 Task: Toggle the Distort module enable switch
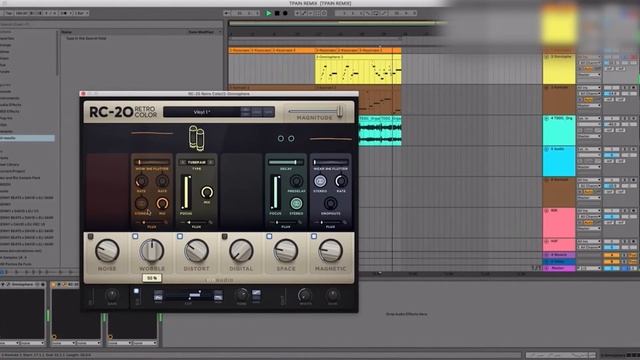180,236
